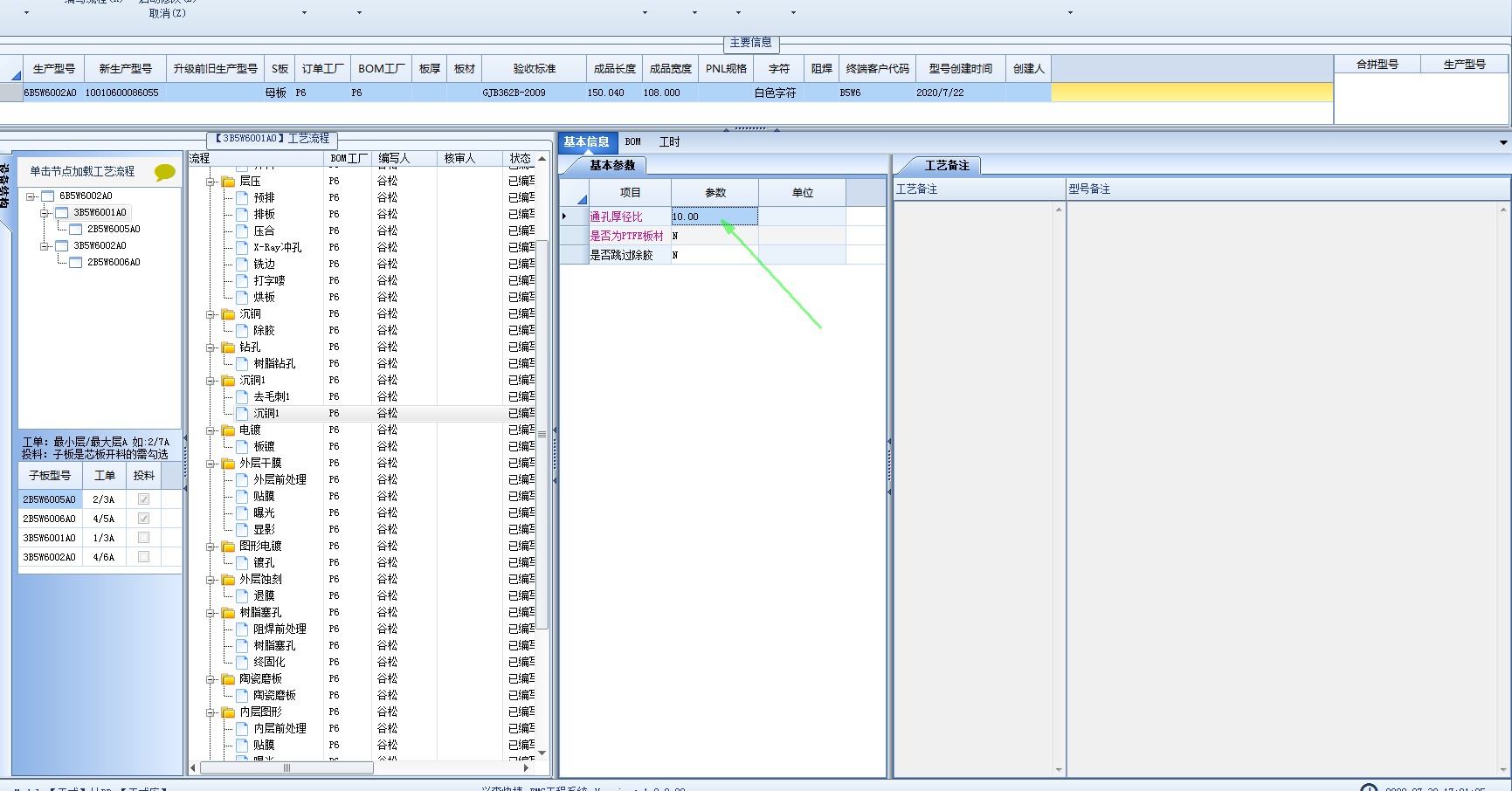The image size is (1512, 791).
Task: Click the document icon of 铣边 step
Action: point(242,265)
